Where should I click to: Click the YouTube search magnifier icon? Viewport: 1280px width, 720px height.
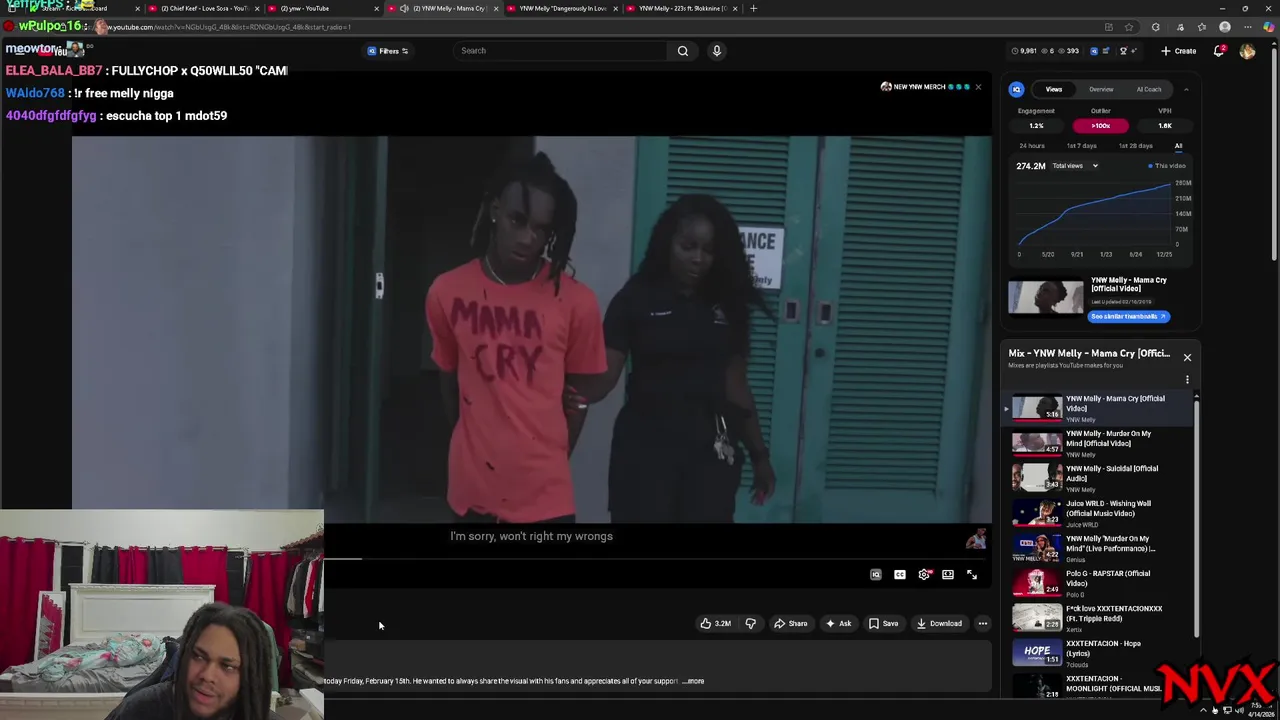683,51
